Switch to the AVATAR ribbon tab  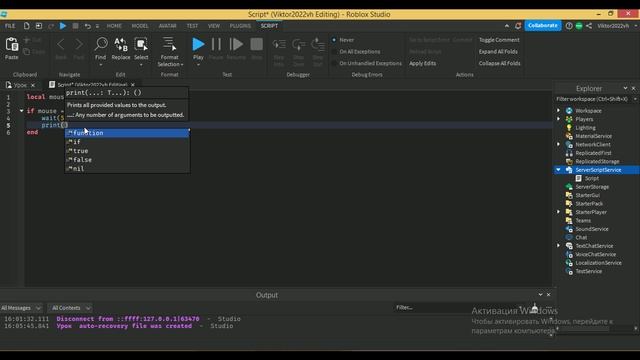pos(167,26)
